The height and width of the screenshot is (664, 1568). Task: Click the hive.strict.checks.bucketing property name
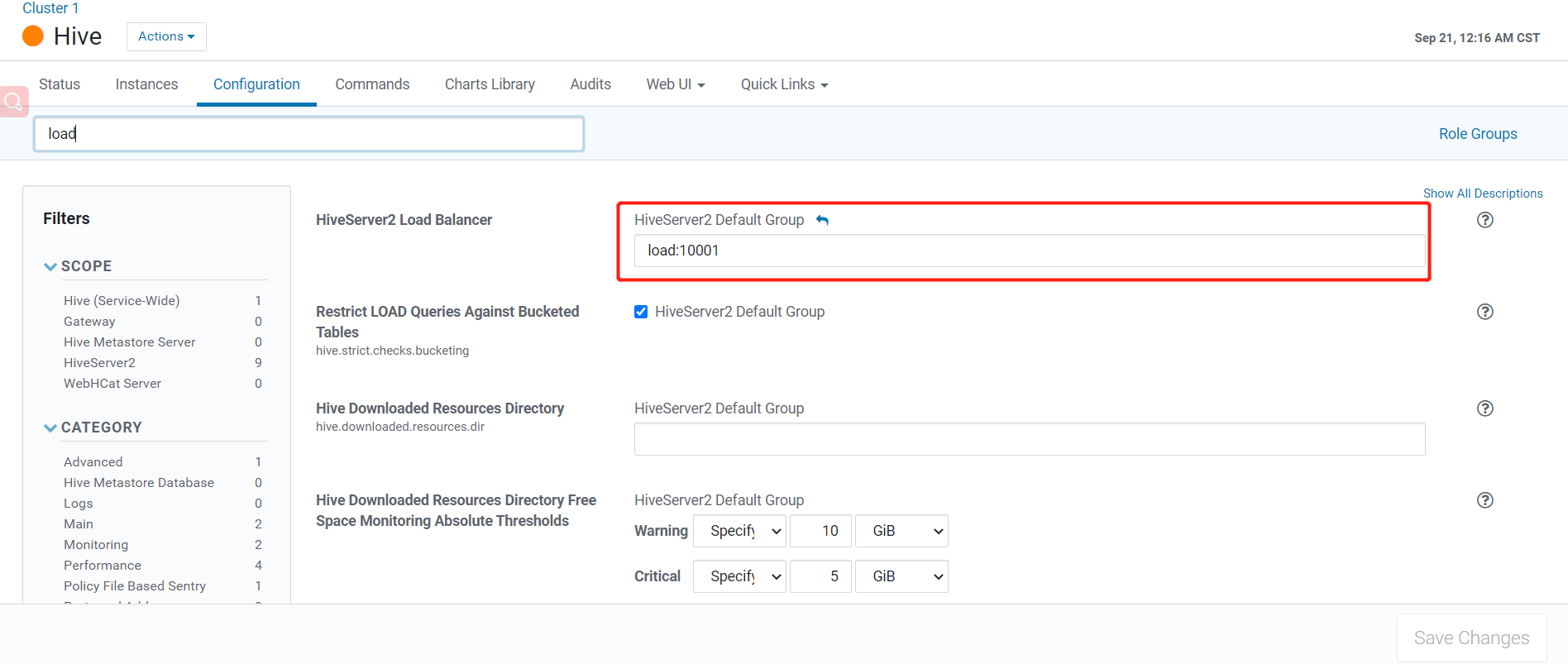tap(392, 351)
